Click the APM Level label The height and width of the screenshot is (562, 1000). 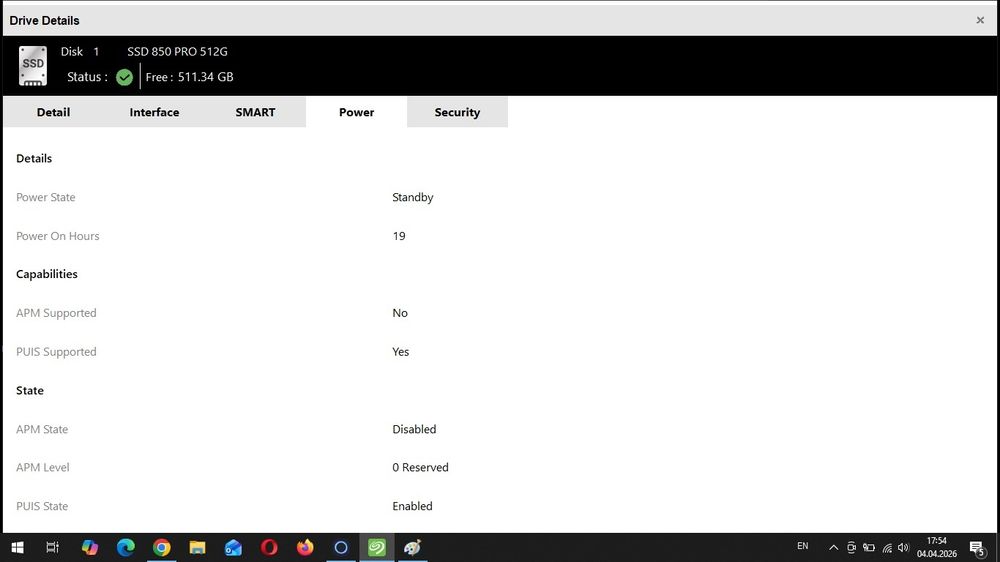[42, 468]
